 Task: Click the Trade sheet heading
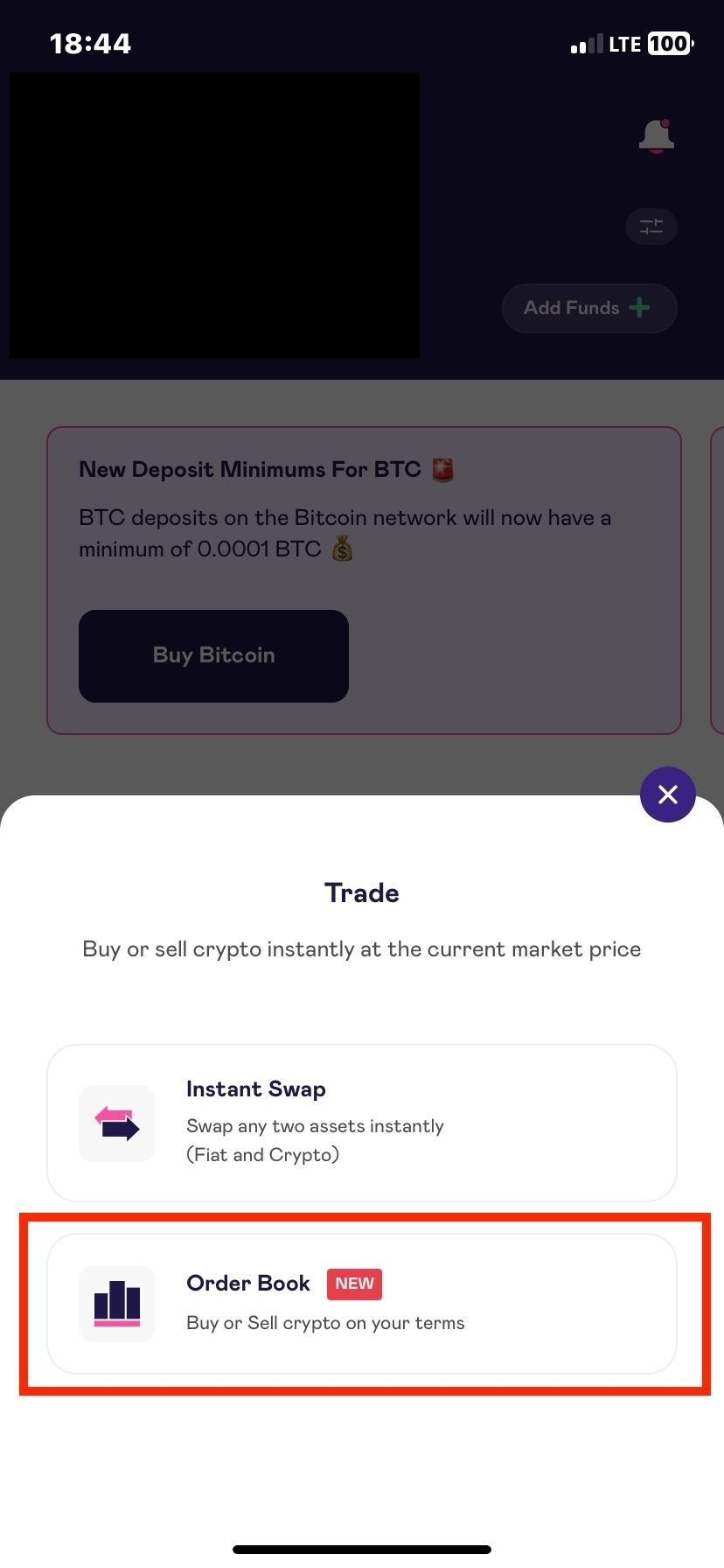click(362, 893)
